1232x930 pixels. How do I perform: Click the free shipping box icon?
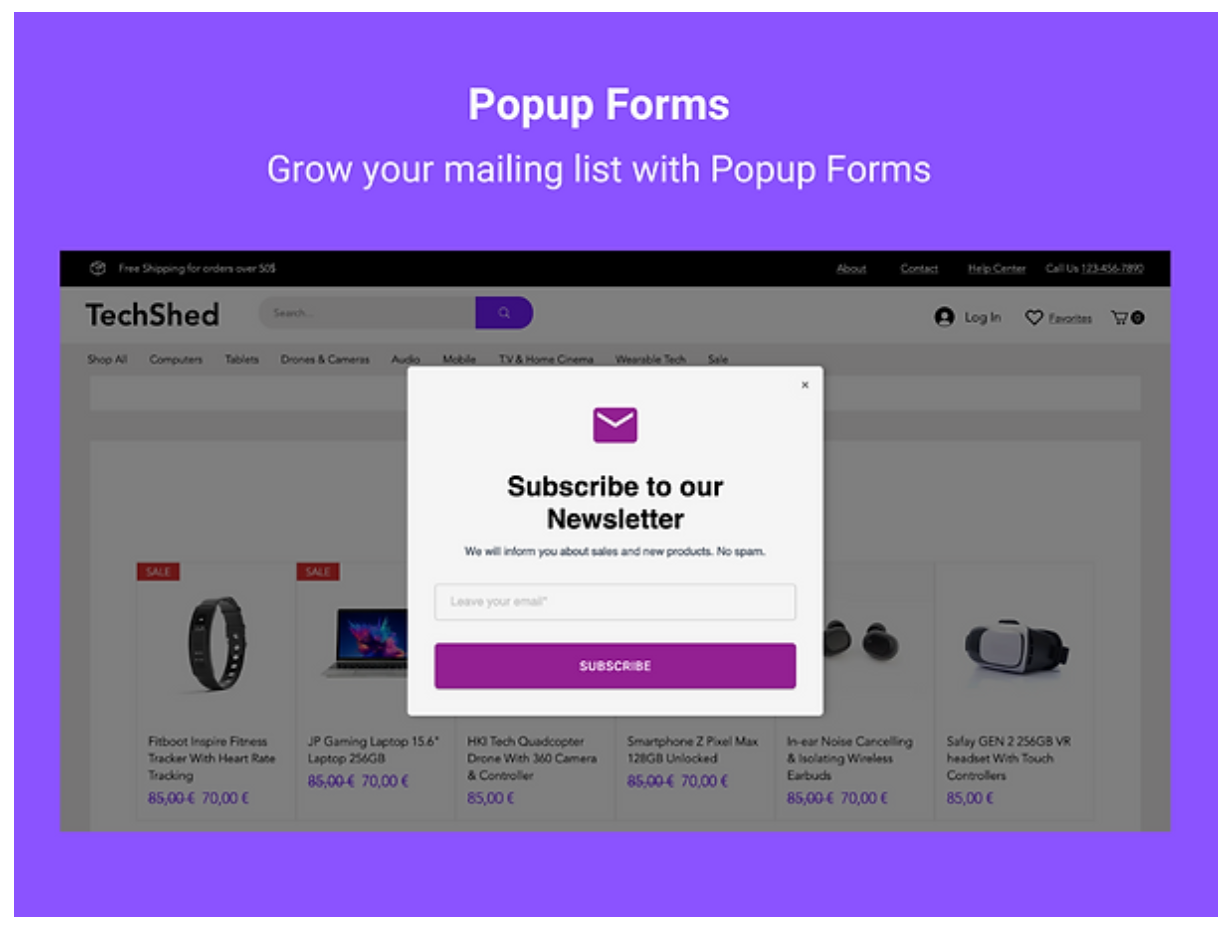point(98,268)
